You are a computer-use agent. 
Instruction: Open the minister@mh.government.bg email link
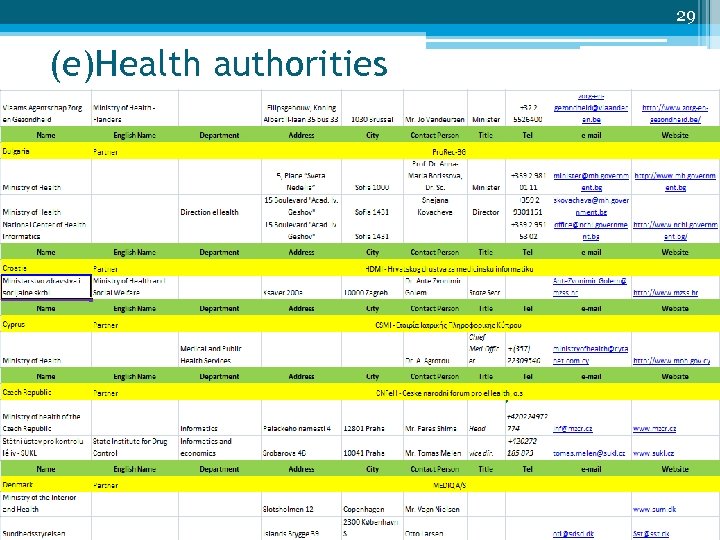coord(591,181)
